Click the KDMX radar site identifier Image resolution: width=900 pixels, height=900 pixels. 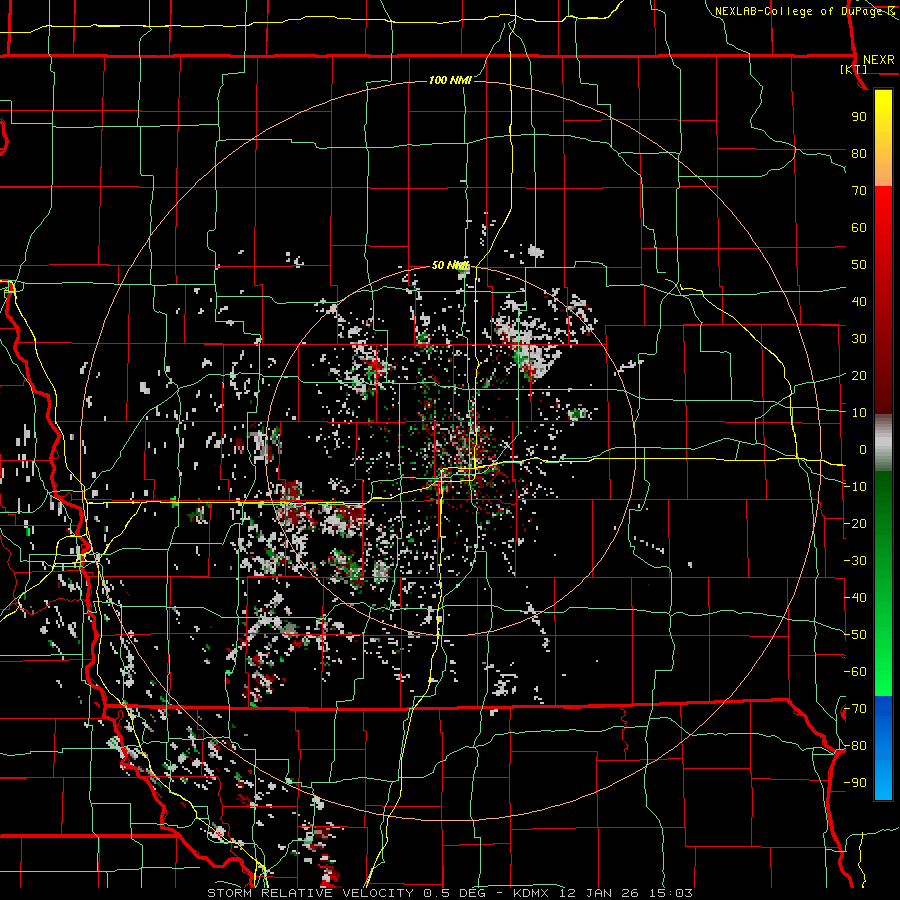533,893
